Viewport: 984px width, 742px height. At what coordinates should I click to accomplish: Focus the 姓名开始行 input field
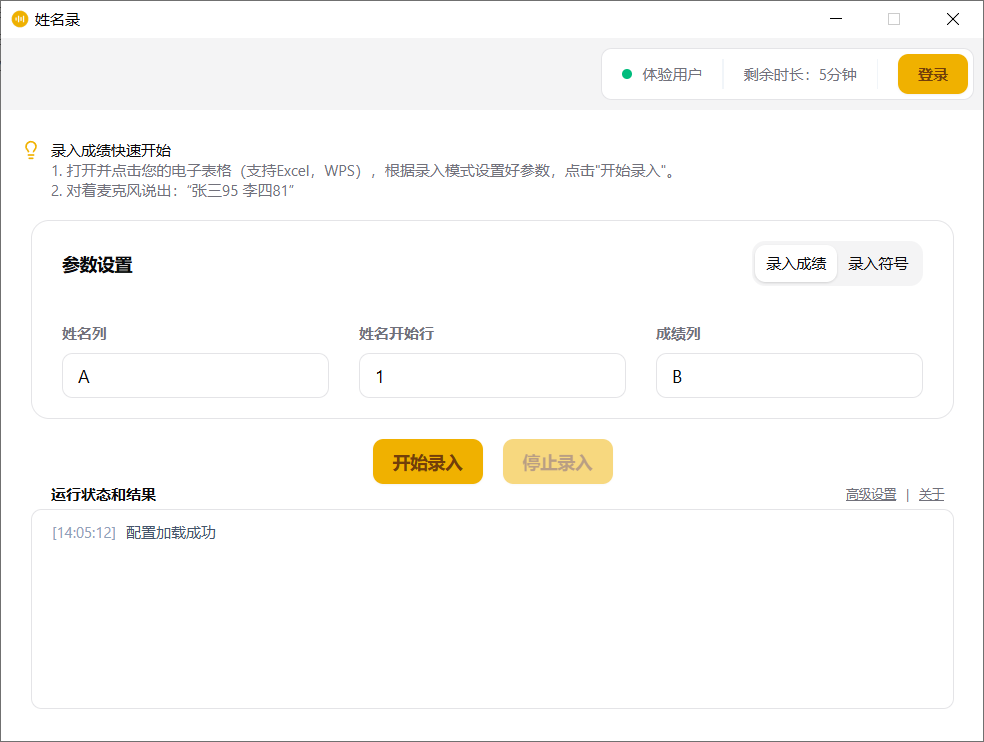point(492,375)
